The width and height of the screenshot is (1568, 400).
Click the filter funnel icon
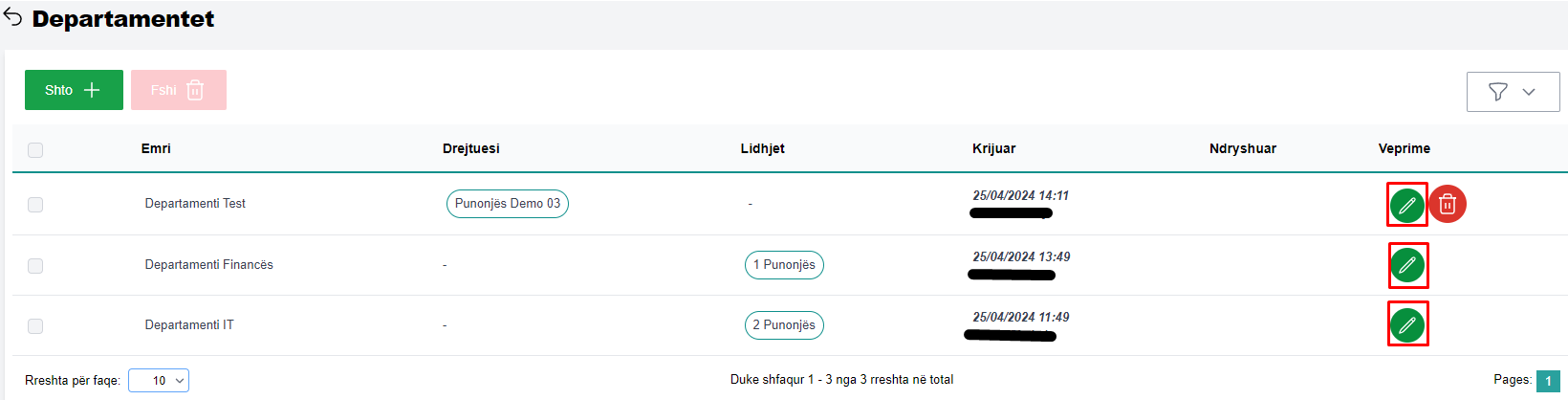(x=1498, y=92)
